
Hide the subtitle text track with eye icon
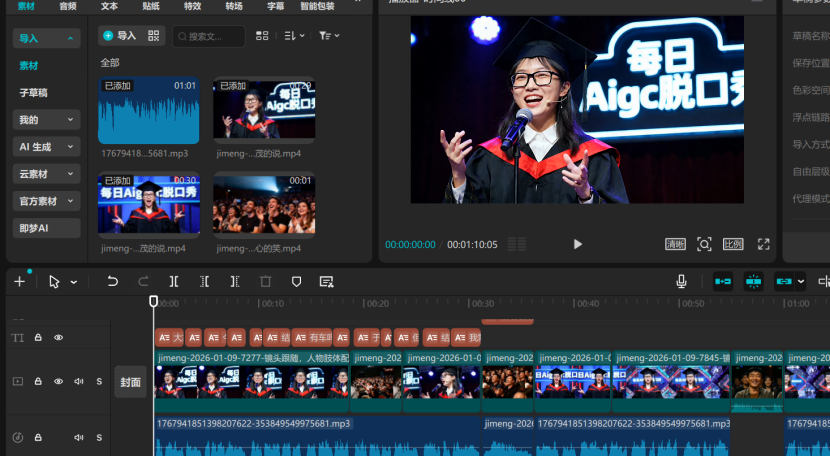(x=58, y=338)
